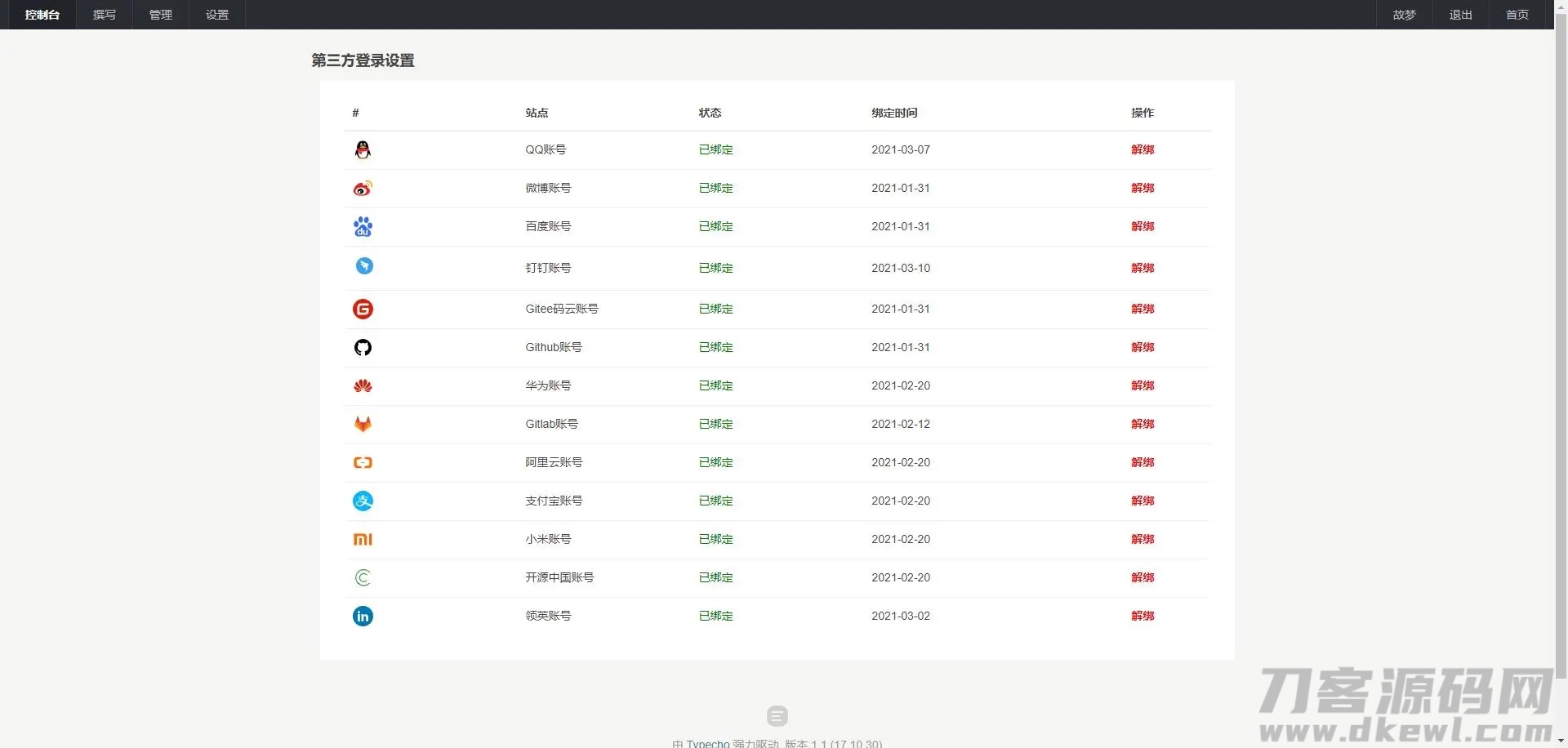Viewport: 1568px width, 748px height.
Task: Open the 控制台 menu
Action: (42, 15)
